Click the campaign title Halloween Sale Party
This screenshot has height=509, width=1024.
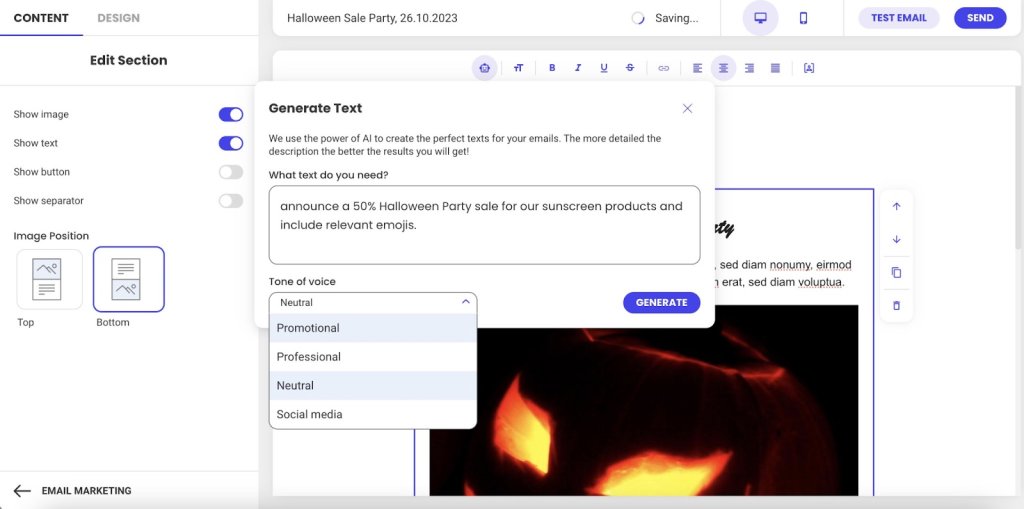click(372, 18)
